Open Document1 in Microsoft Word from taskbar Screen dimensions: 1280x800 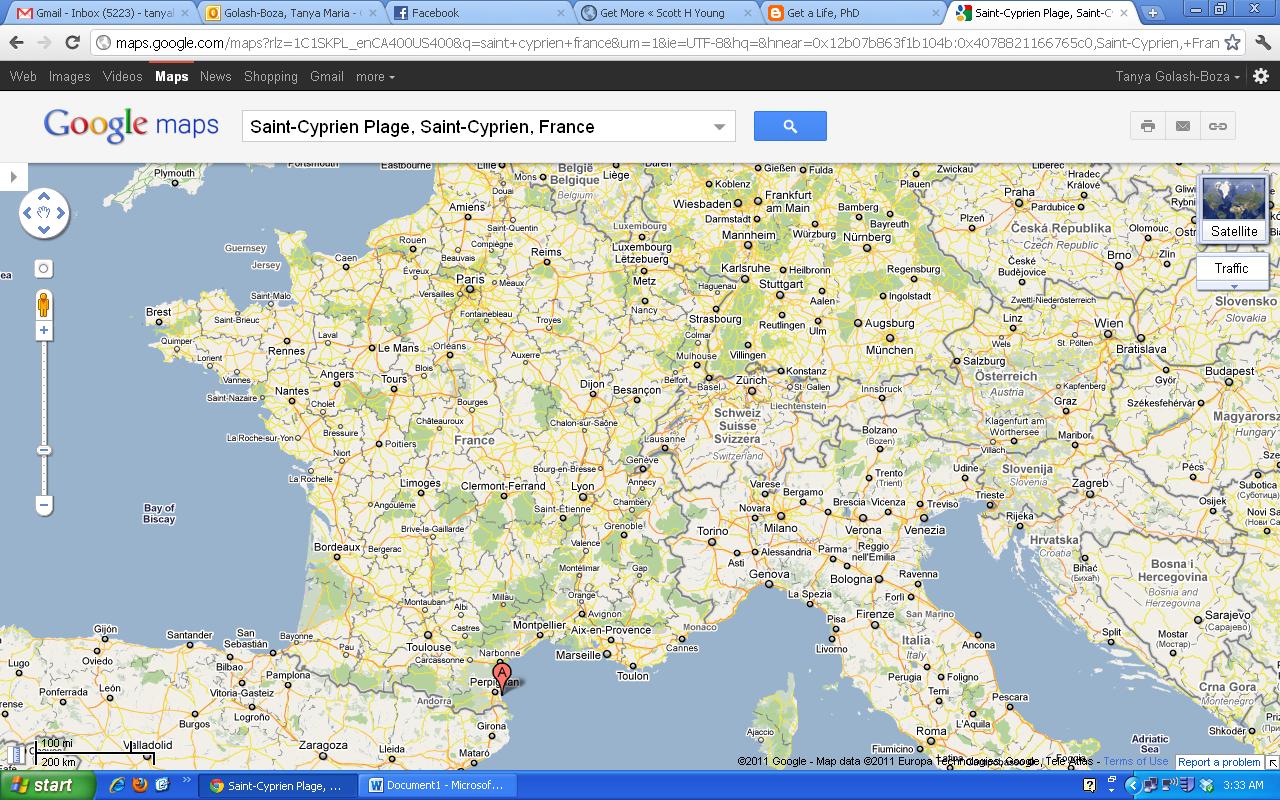[438, 784]
